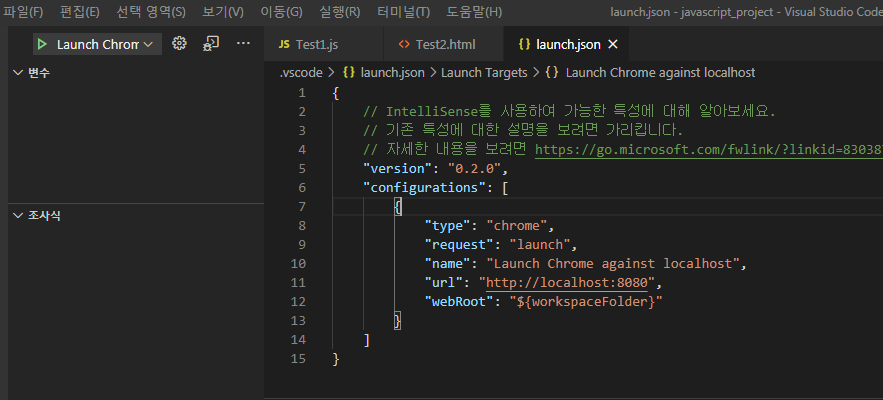Click the JS icon on the Test1.js tab

click(284, 45)
